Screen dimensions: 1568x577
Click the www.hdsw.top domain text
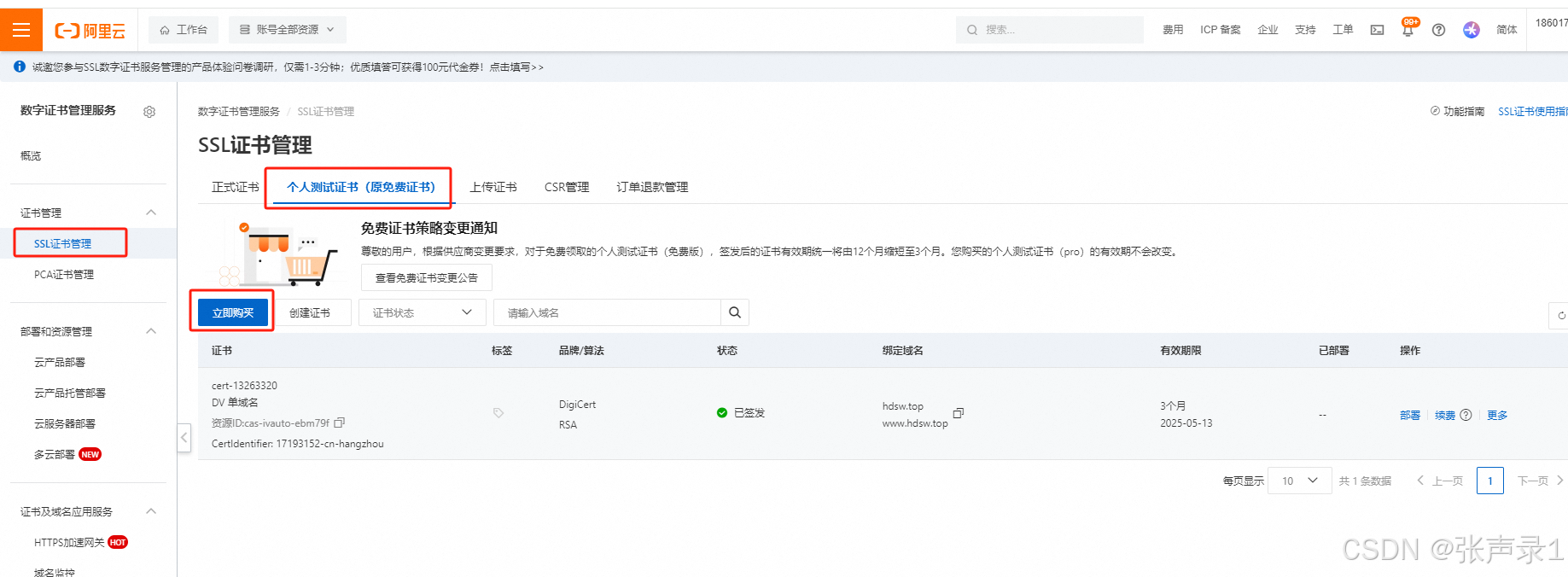pyautogui.click(x=915, y=423)
